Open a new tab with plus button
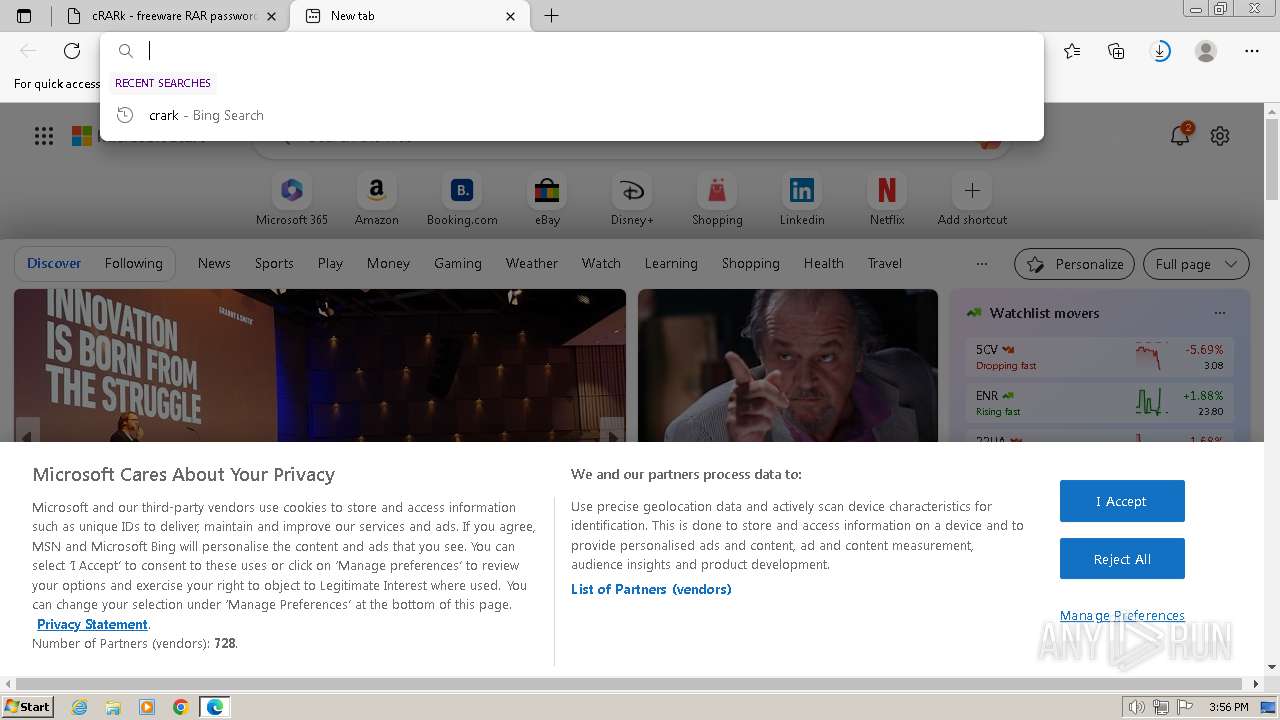The height and width of the screenshot is (720, 1280). coord(551,16)
